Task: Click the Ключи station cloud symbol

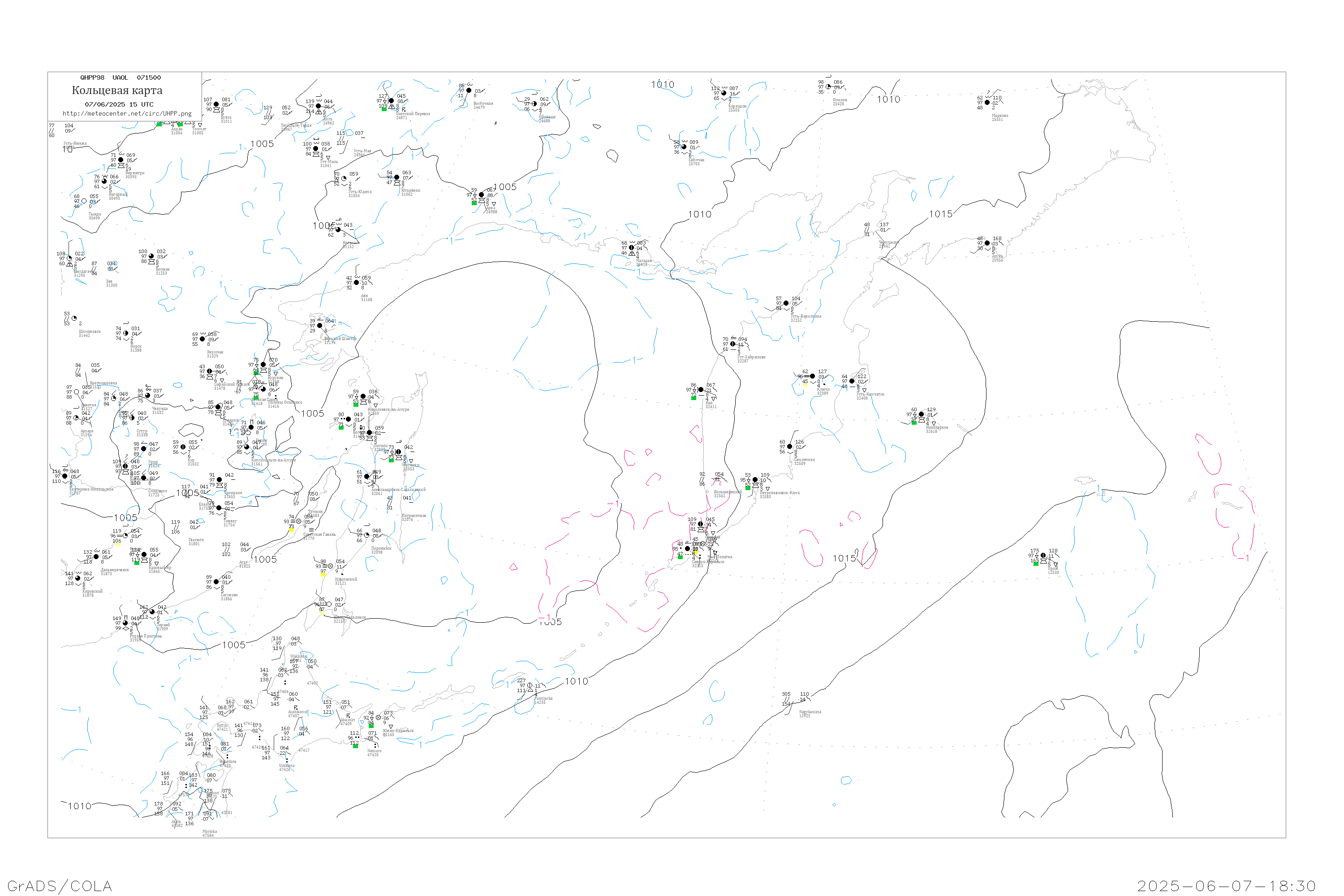Action: (813, 376)
